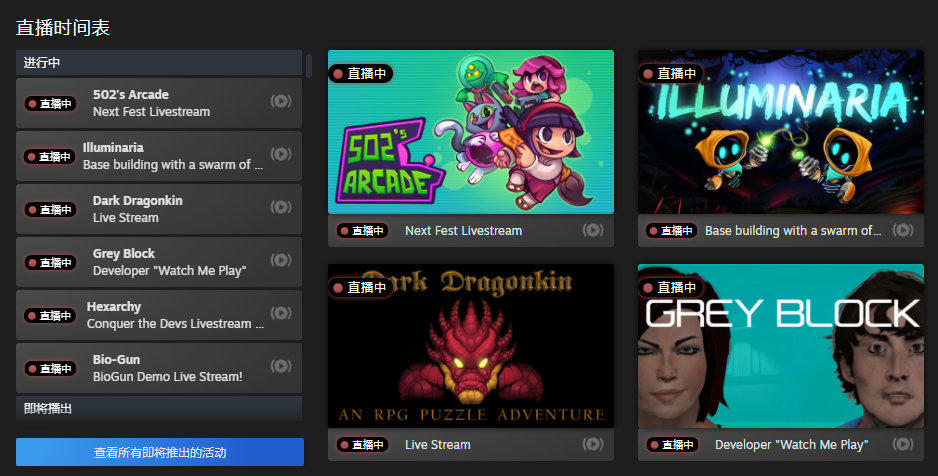Click live badge overlay on Grey Block thumbnail

pos(671,288)
